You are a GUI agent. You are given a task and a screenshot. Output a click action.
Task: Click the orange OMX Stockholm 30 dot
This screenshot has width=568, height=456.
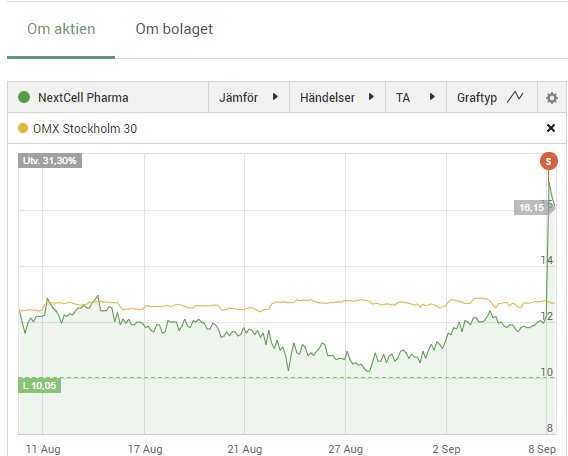click(23, 128)
